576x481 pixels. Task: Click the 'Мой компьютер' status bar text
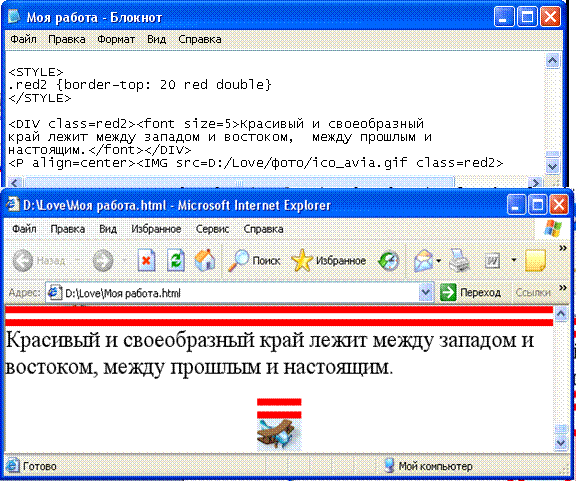pos(435,466)
